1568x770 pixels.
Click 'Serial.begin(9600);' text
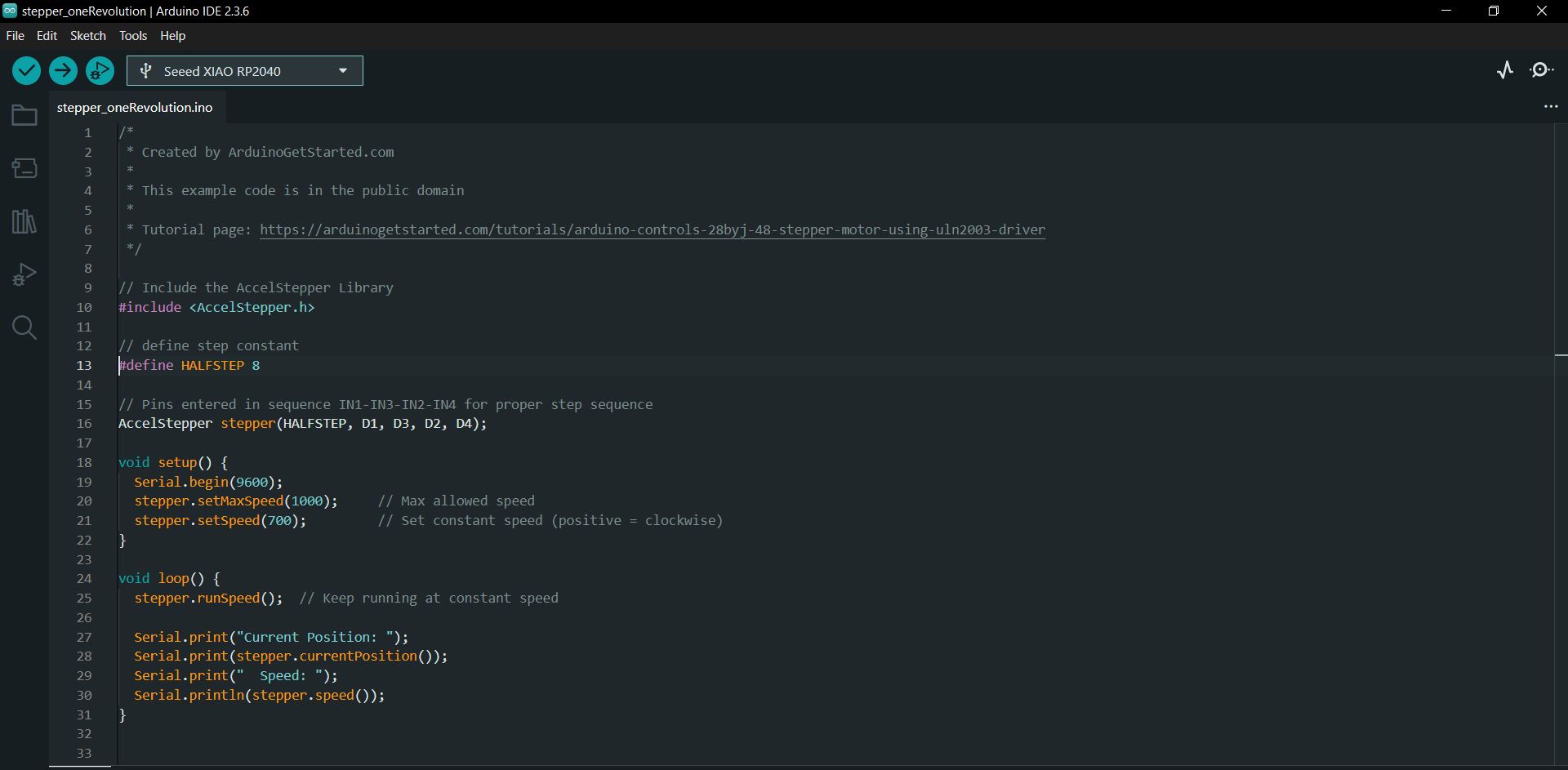(x=208, y=482)
